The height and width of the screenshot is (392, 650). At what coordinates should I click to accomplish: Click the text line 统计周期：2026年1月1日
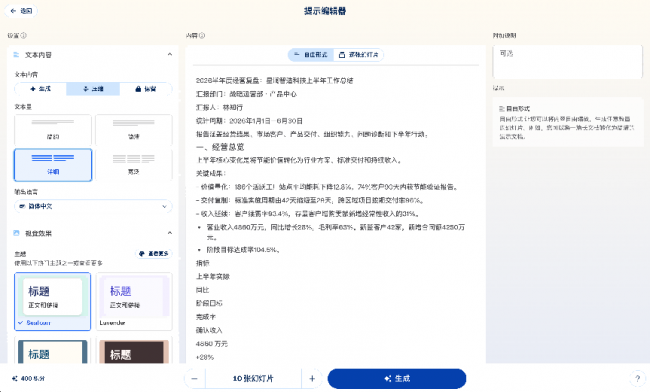pyautogui.click(x=249, y=121)
